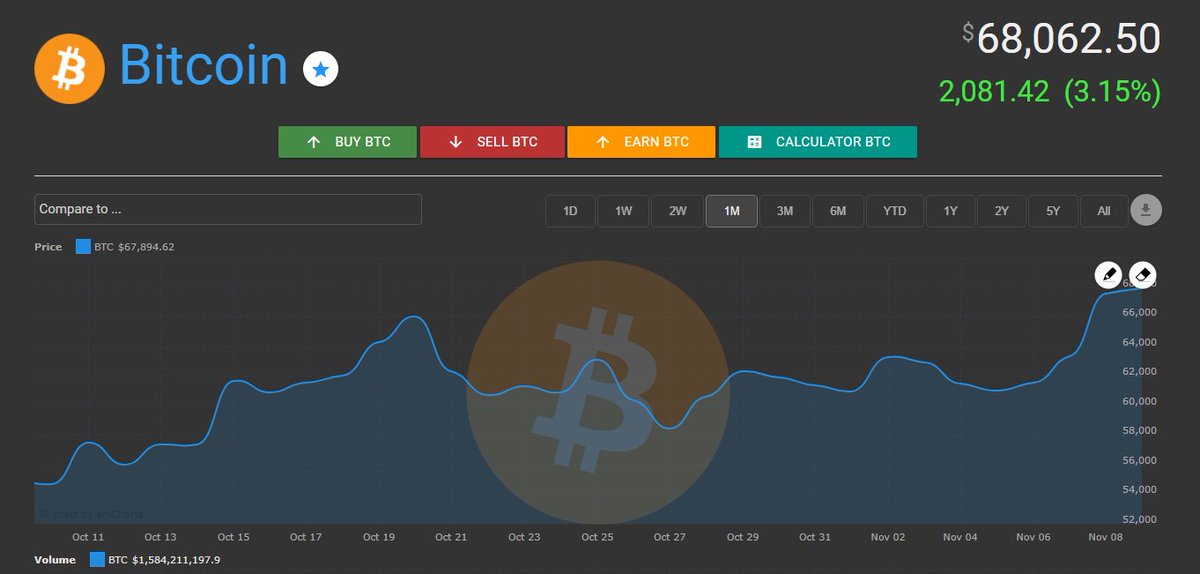Click the red SELL BTC button

coord(492,142)
